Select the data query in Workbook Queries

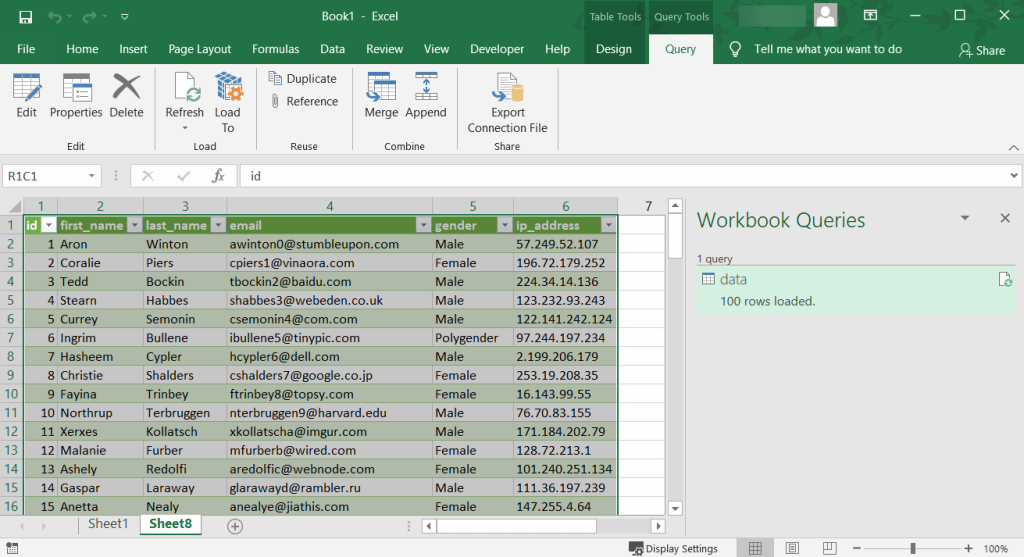(856, 290)
